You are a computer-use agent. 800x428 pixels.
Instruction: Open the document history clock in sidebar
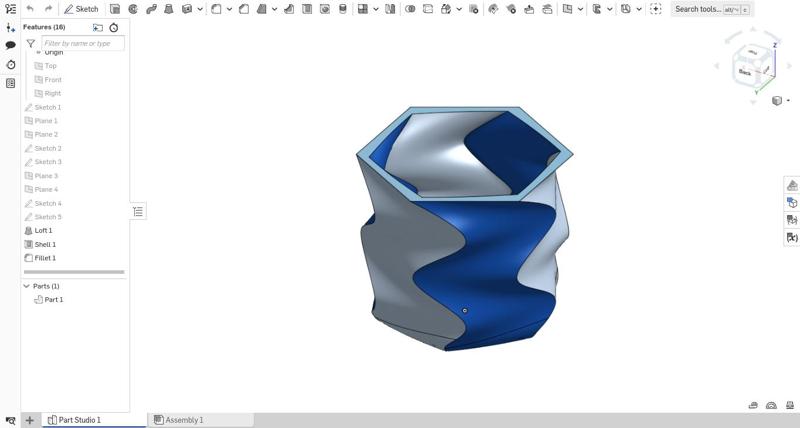(x=10, y=64)
